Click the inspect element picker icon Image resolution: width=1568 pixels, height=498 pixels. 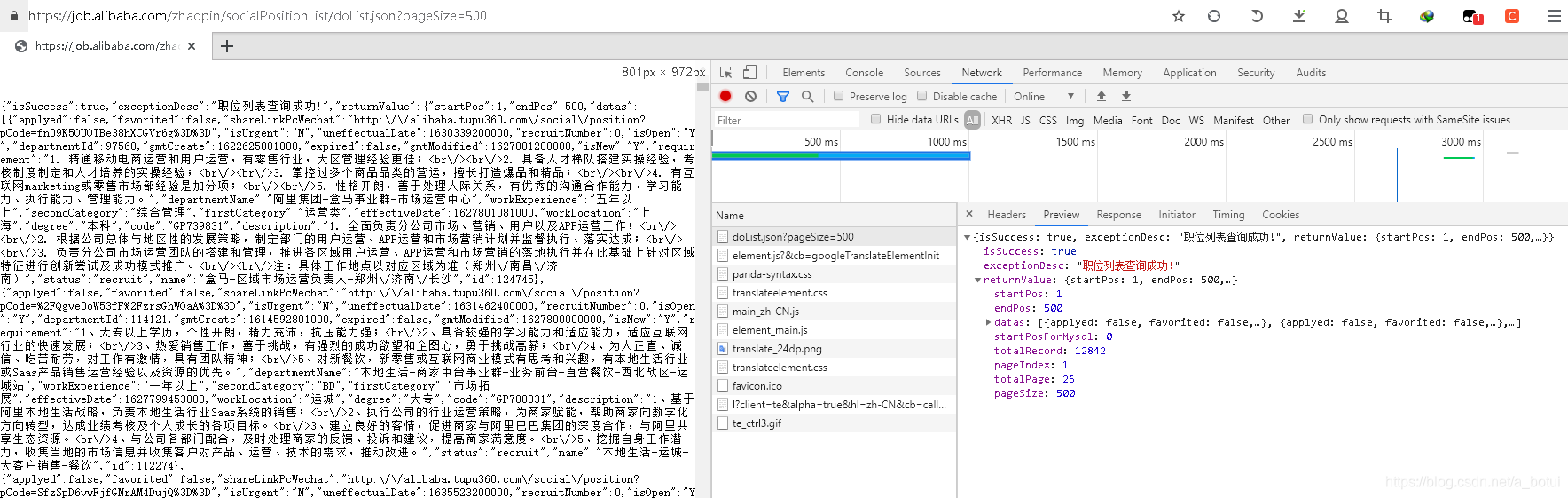pyautogui.click(x=725, y=73)
